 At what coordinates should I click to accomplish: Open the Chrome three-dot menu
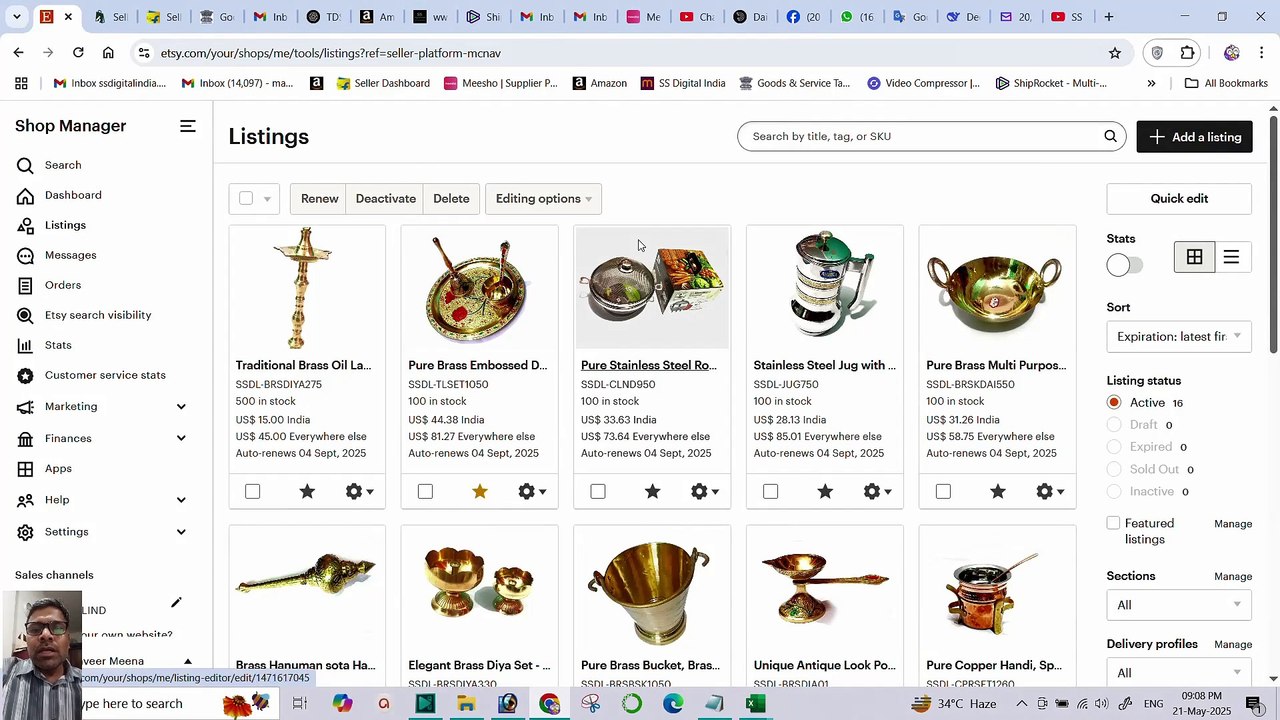click(1261, 53)
